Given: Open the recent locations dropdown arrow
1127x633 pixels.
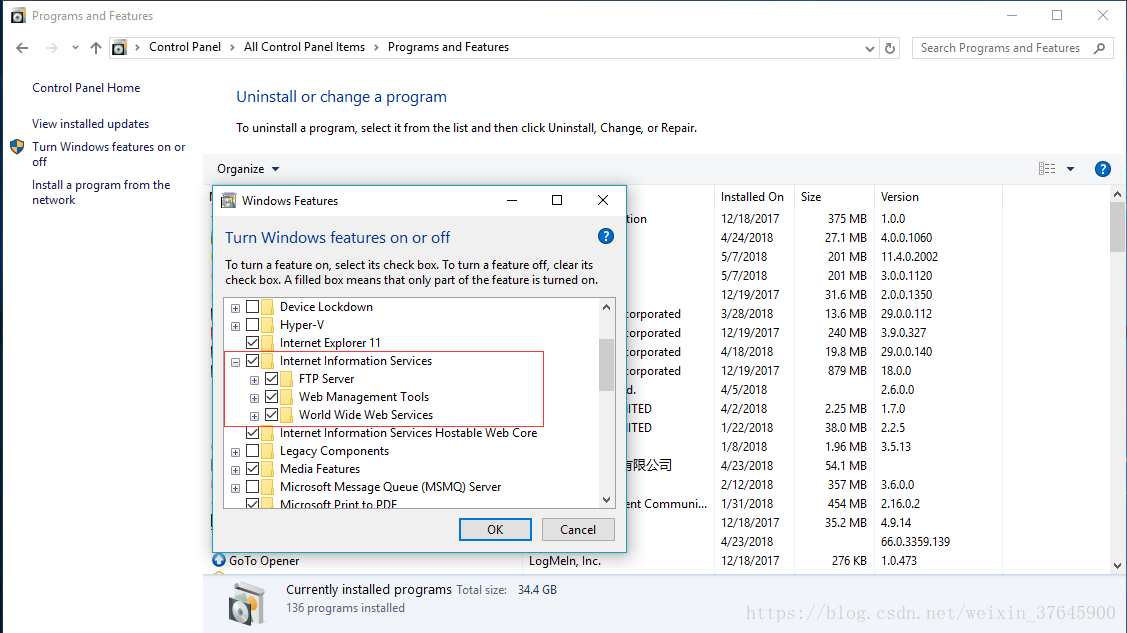Looking at the screenshot, I should click(75, 48).
